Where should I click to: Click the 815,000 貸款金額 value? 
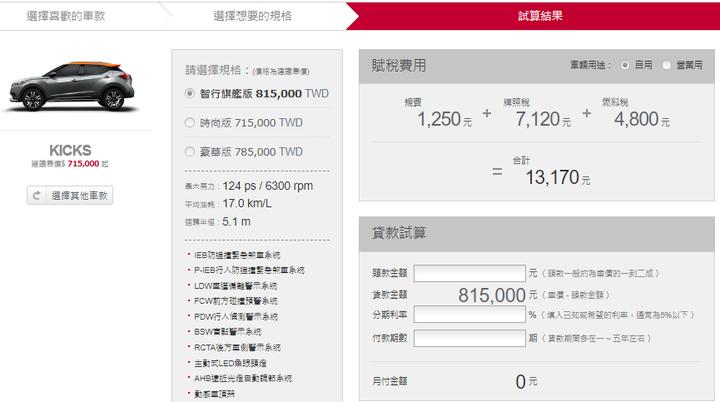(492, 295)
